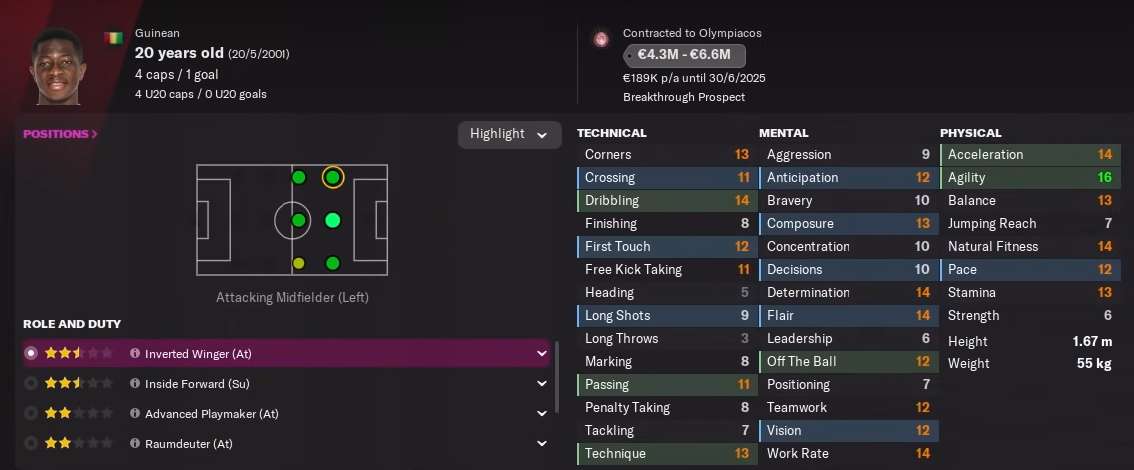Viewport: 1134px width, 470px height.
Task: Choose the Advanced Playmaker (At) radio button
Action: tap(31, 413)
